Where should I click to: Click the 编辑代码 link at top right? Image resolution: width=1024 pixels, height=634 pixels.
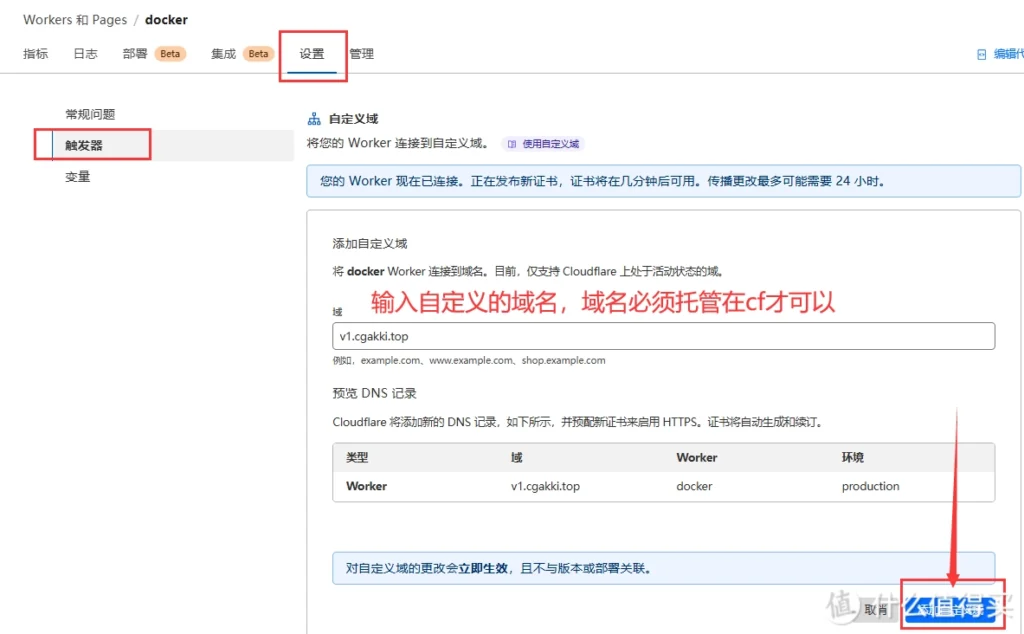1007,55
